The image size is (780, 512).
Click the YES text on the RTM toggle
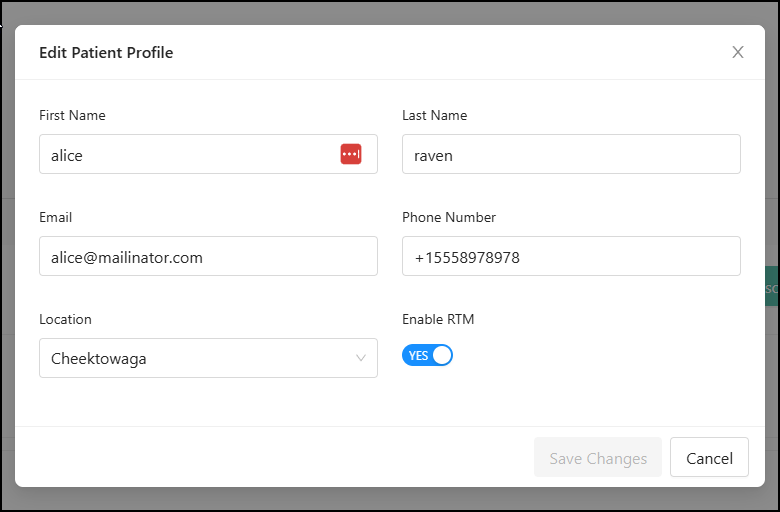(418, 356)
